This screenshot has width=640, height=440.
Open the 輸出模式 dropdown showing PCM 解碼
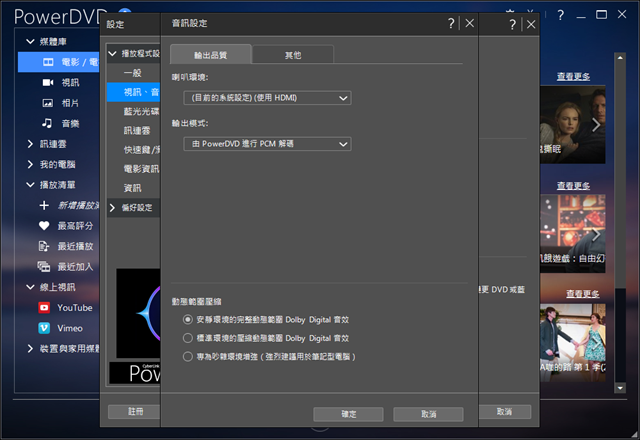267,144
